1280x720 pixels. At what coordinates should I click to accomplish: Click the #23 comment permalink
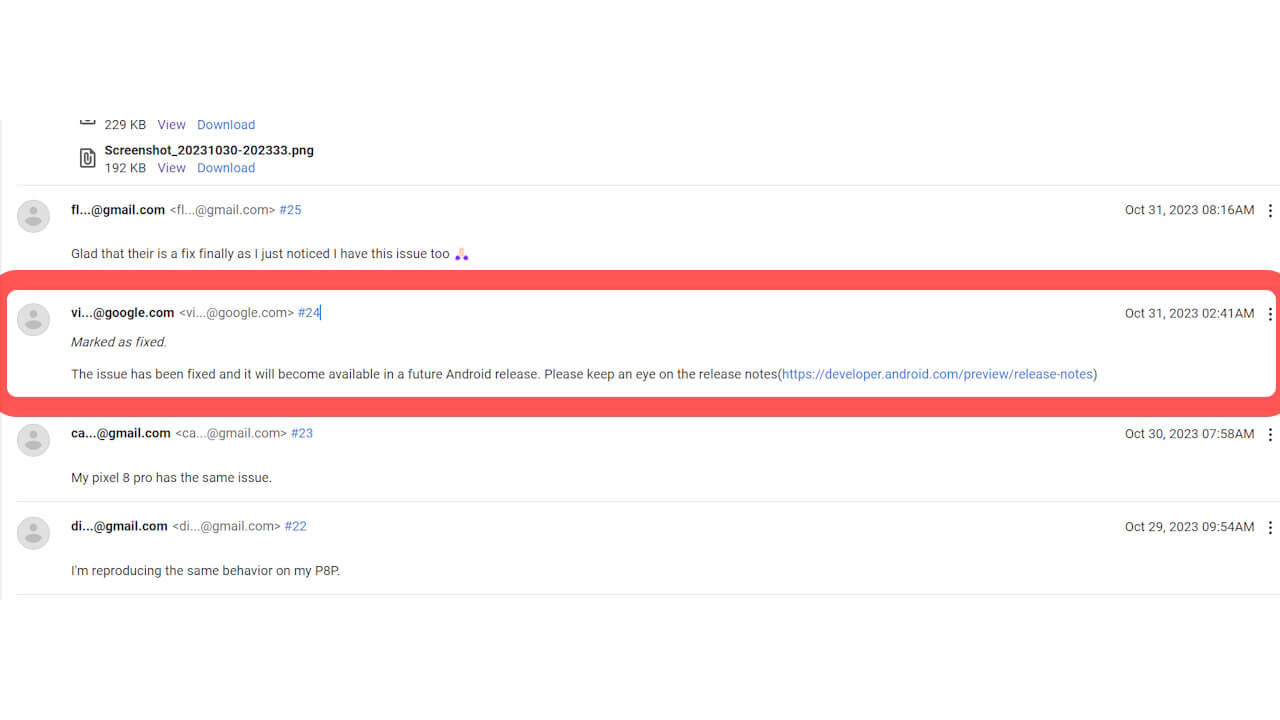pyautogui.click(x=301, y=433)
